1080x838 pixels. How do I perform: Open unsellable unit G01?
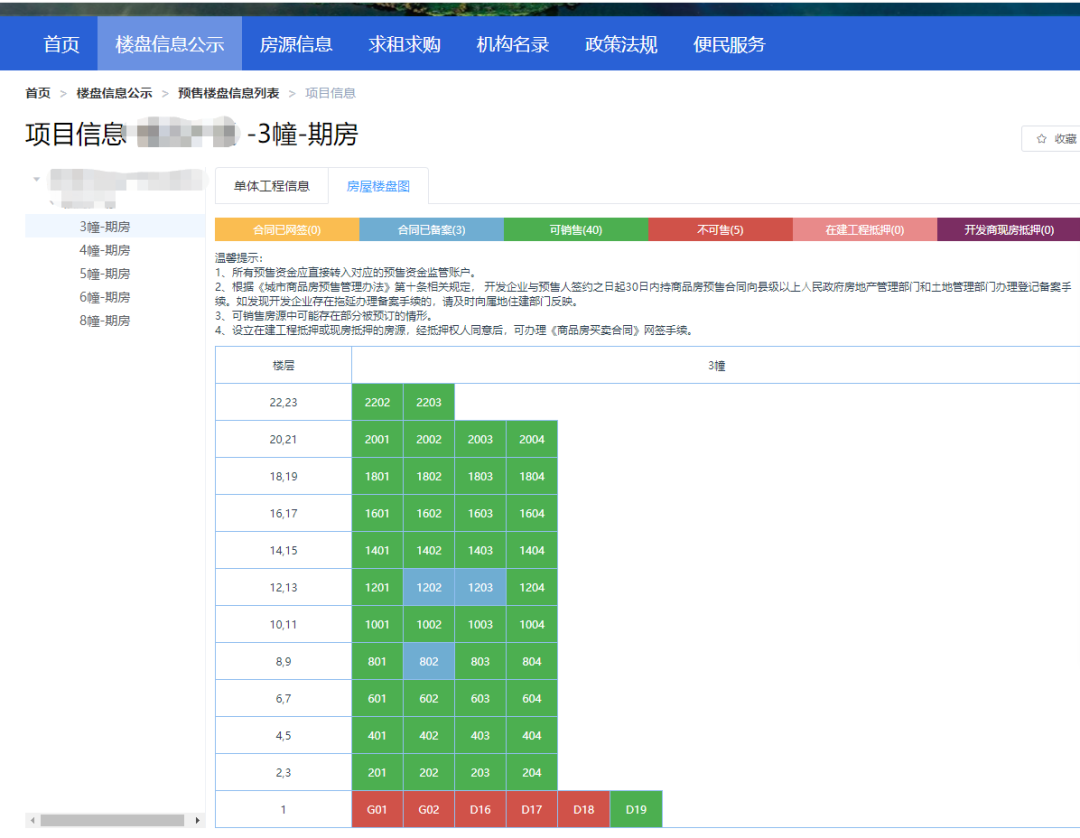click(x=377, y=809)
